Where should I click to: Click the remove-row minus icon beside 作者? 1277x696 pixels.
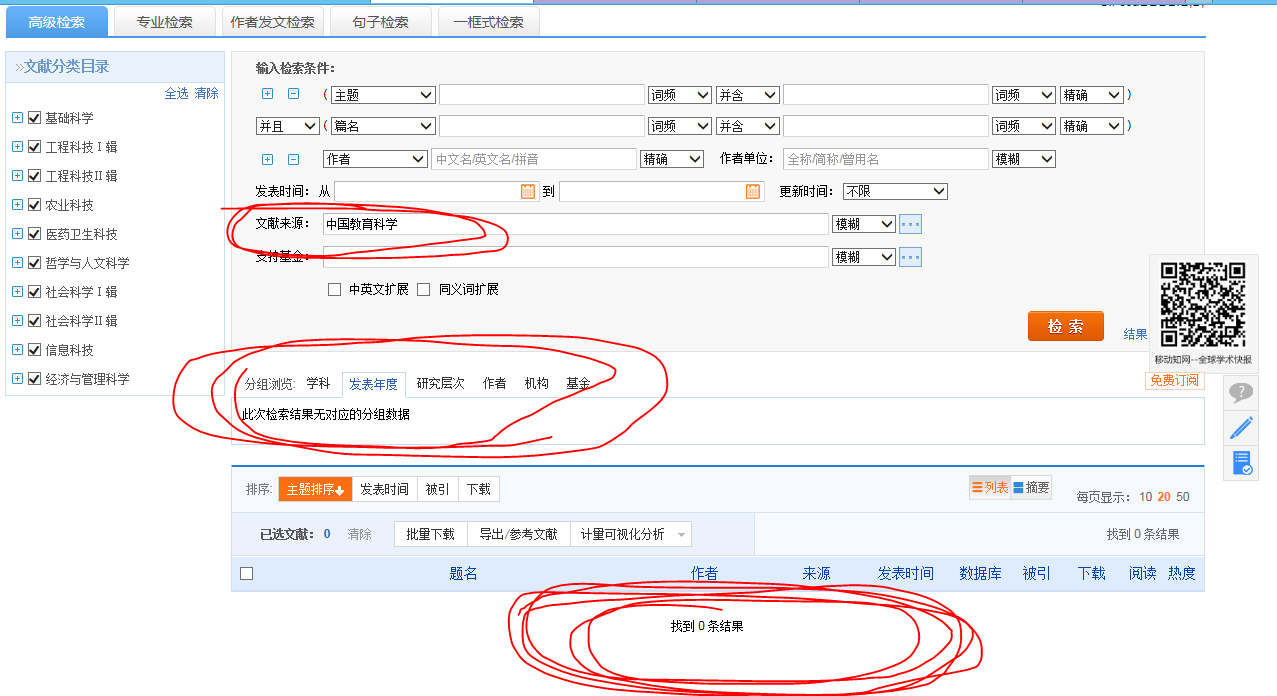293,159
